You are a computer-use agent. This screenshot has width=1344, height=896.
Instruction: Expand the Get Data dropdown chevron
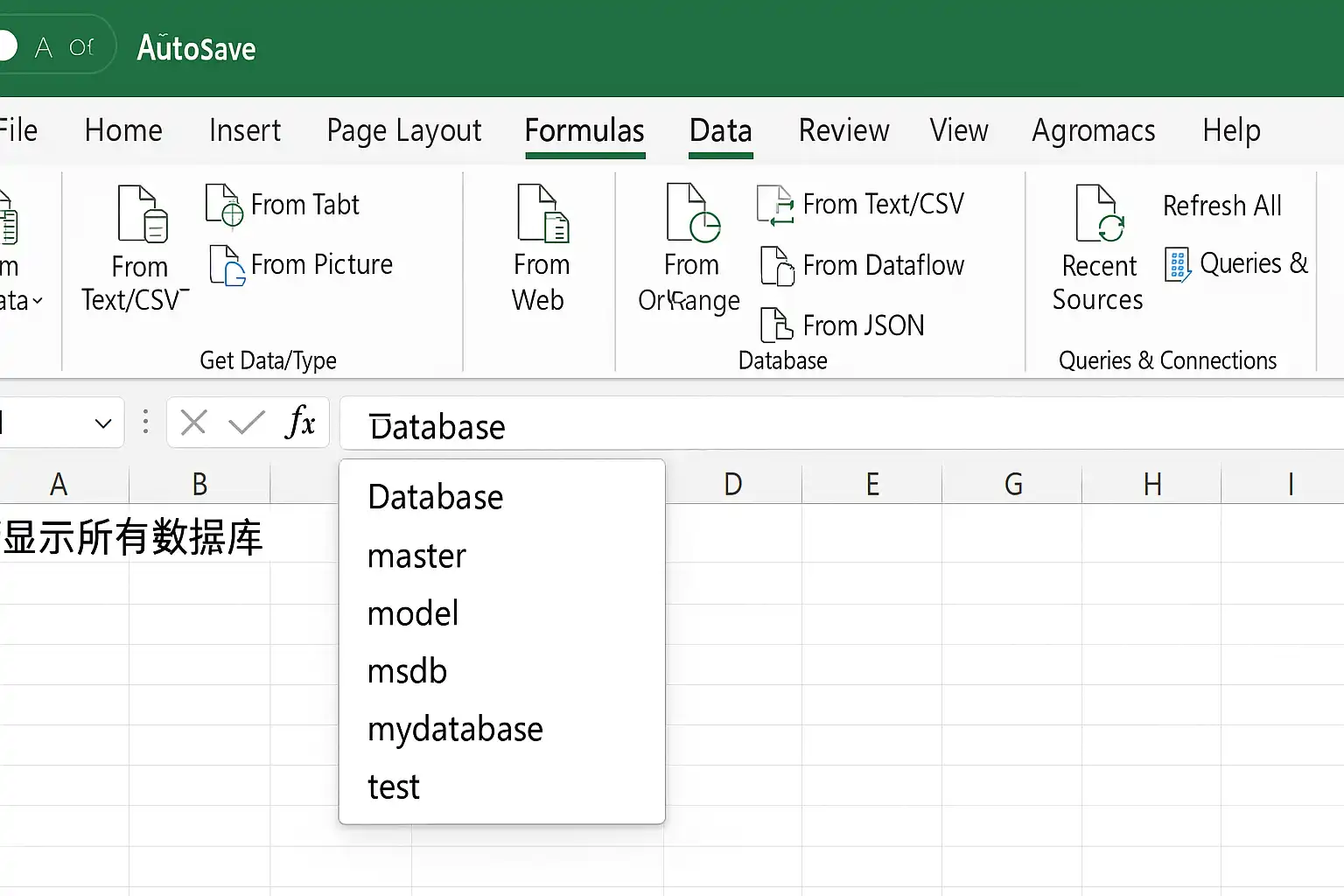click(x=37, y=302)
